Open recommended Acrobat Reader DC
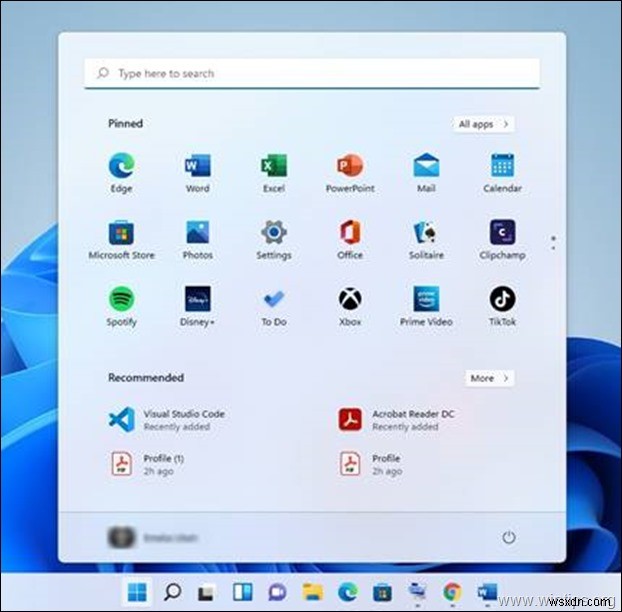Screen dimensions: 622x612 396,420
